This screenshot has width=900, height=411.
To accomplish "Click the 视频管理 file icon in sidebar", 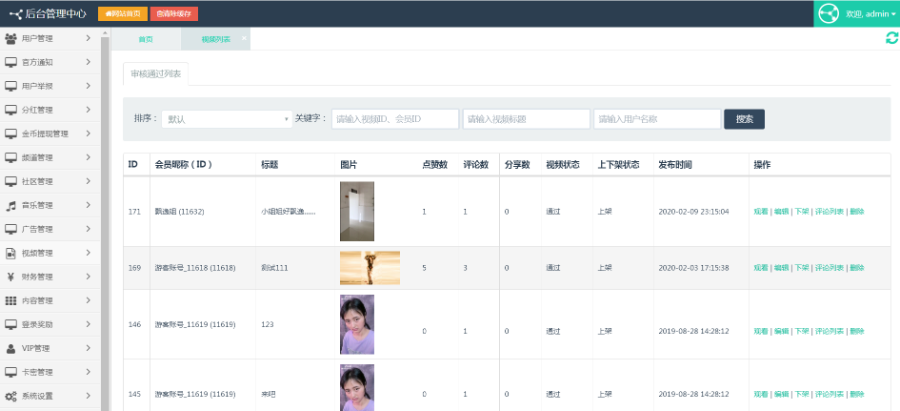I will [x=11, y=253].
